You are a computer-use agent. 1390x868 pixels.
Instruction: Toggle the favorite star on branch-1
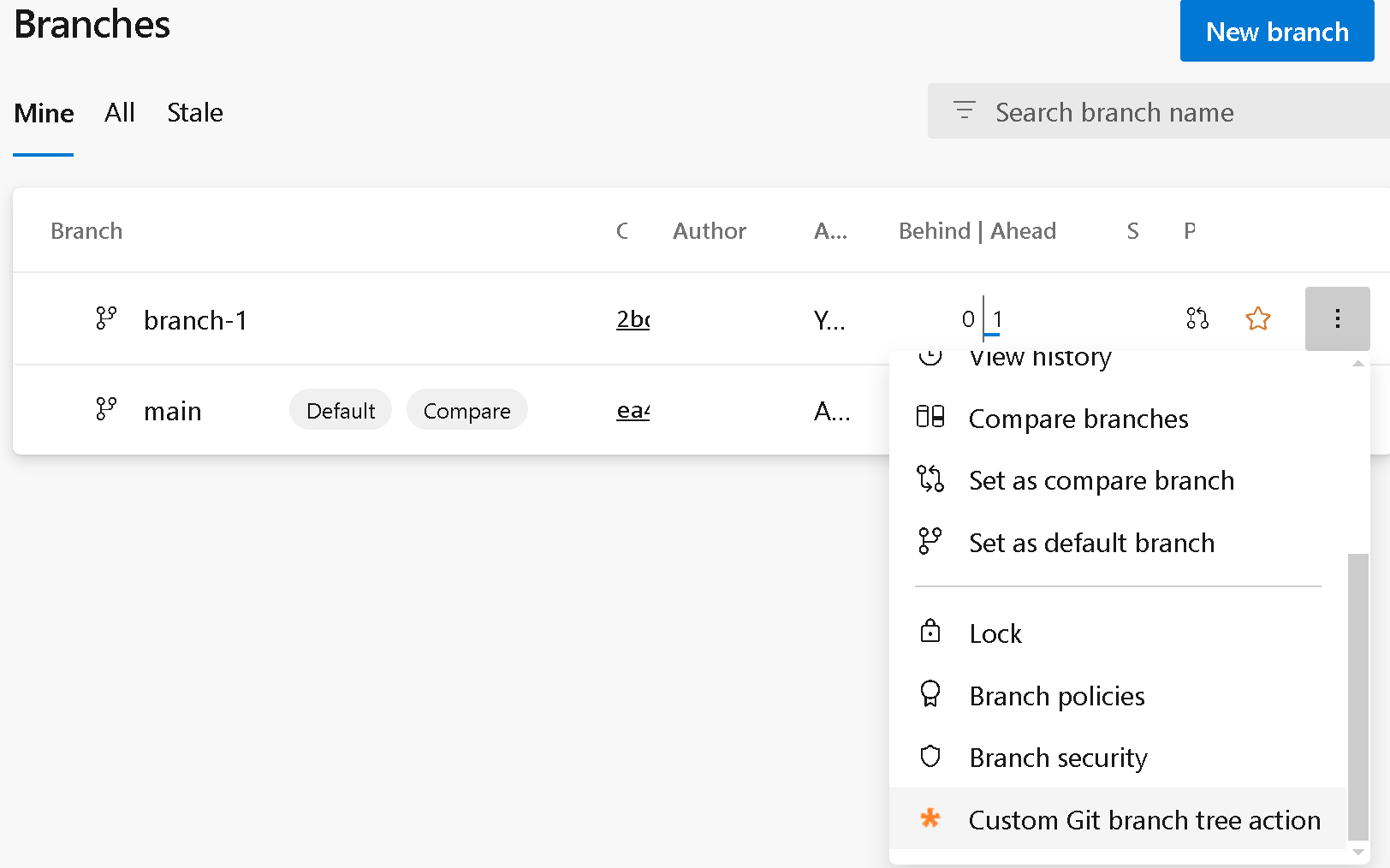[x=1257, y=318]
